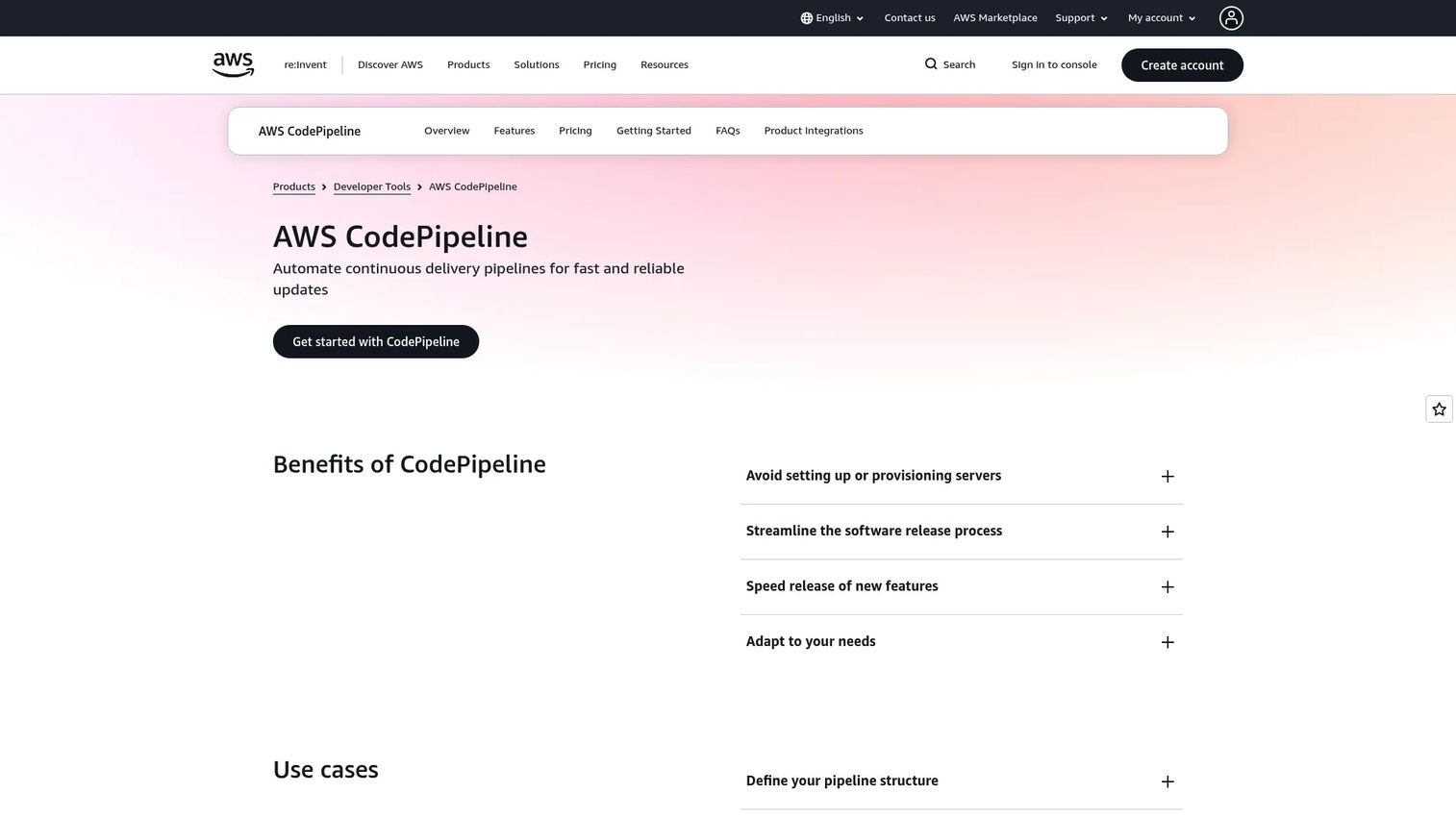Click the star feedback icon

coord(1439,409)
